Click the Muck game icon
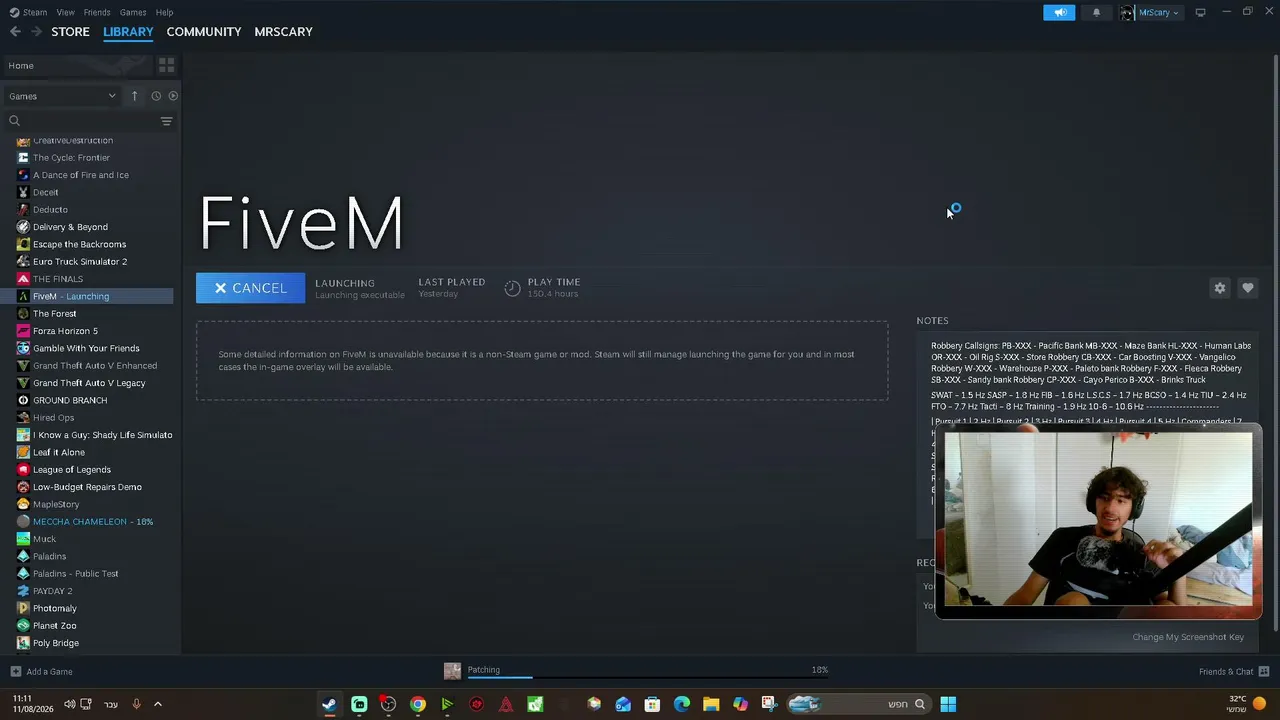 [23, 539]
